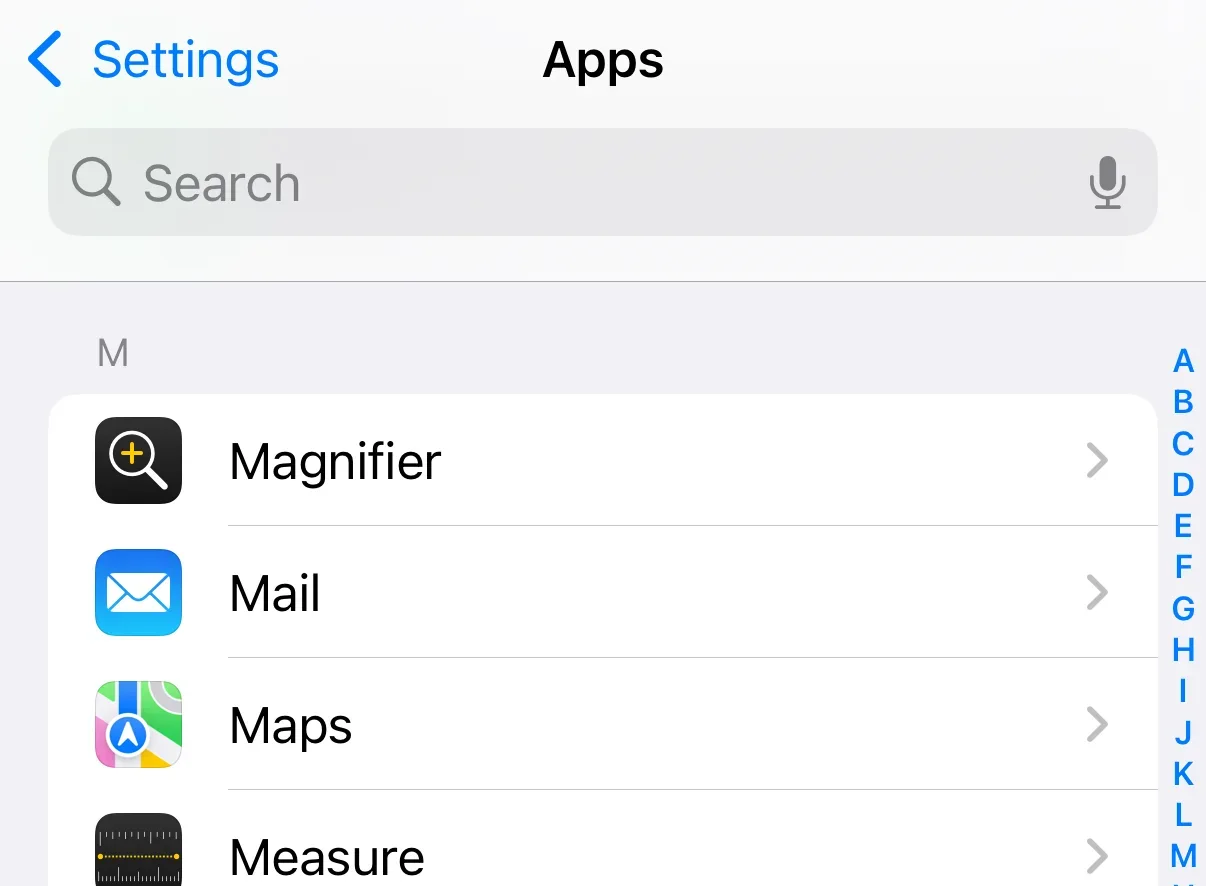Select the Mail settings row
Image resolution: width=1206 pixels, height=886 pixels.
click(x=600, y=593)
